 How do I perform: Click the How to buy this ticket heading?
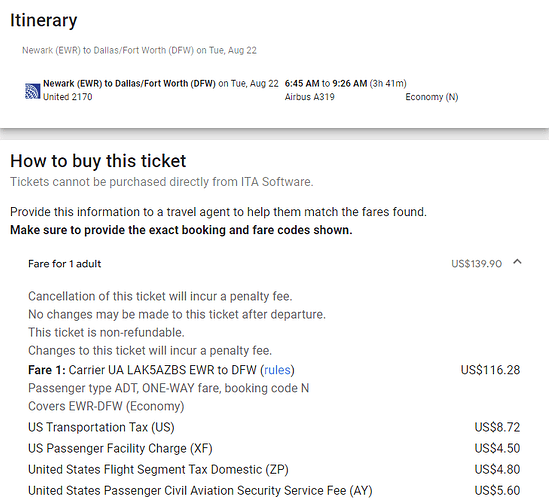(98, 161)
